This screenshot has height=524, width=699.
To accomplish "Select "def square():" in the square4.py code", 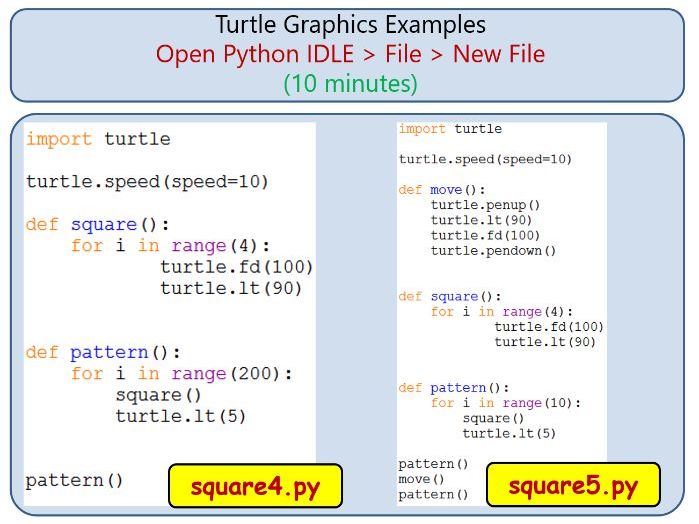I will click(97, 224).
